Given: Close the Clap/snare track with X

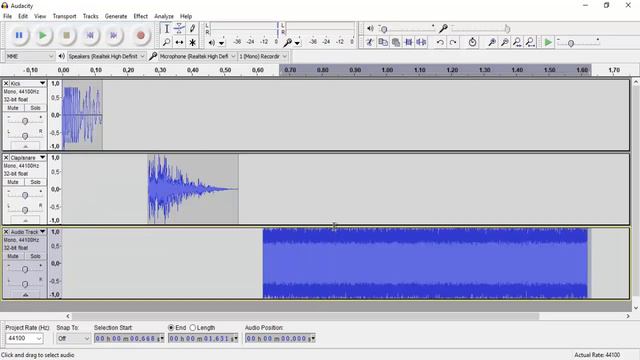Looking at the screenshot, I should click(x=6, y=158).
